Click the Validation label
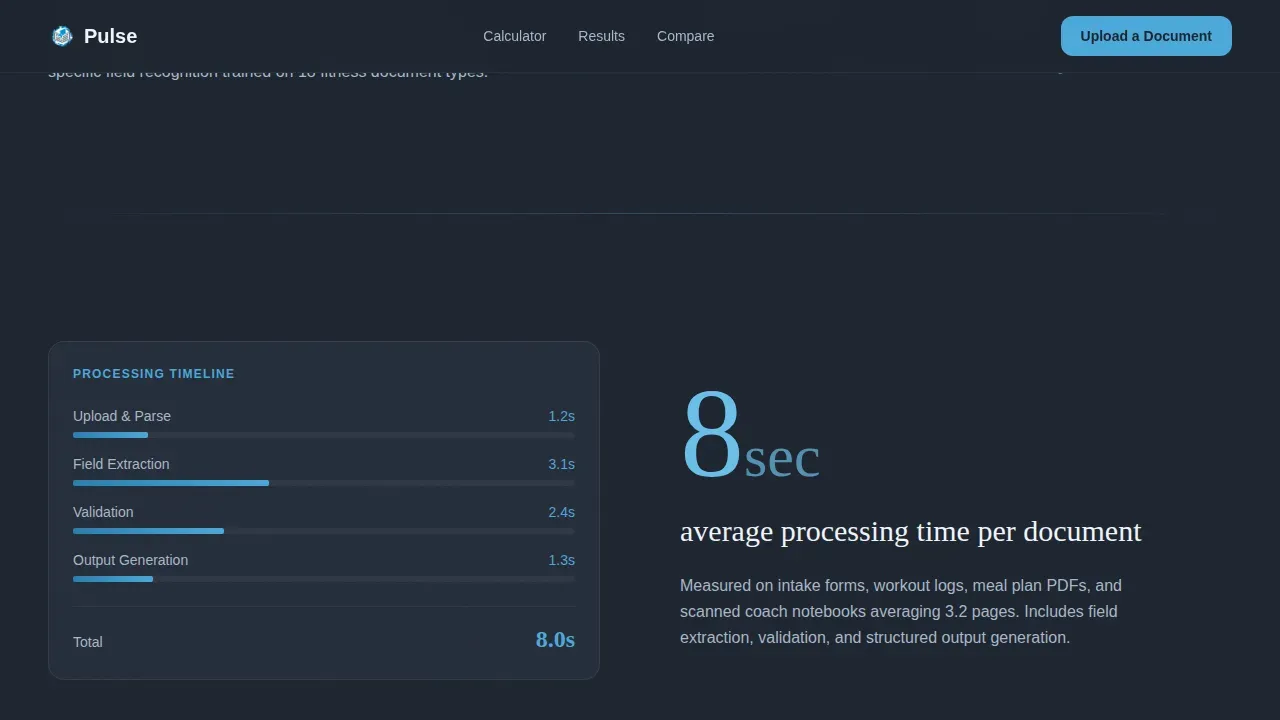1280x720 pixels. tap(103, 512)
